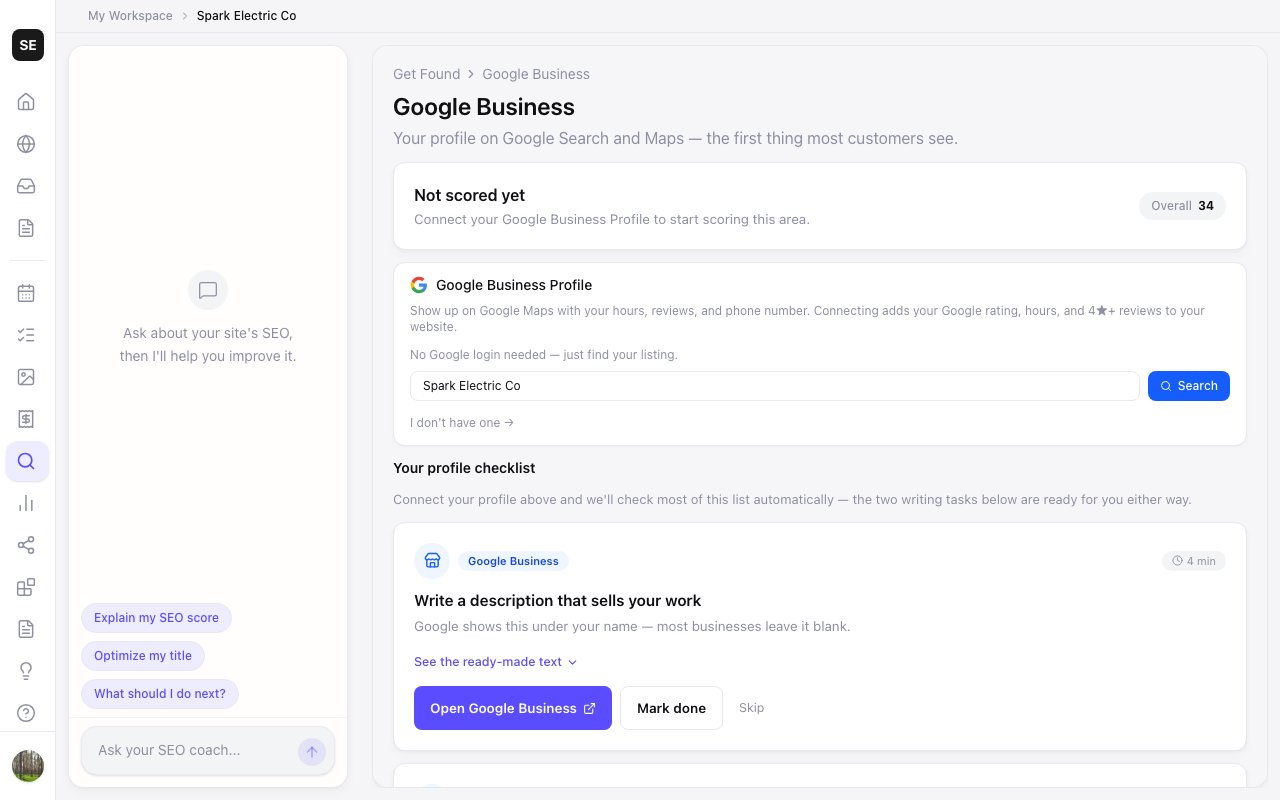Click "Write a description that sells your work" title
The height and width of the screenshot is (800, 1280).
[558, 601]
